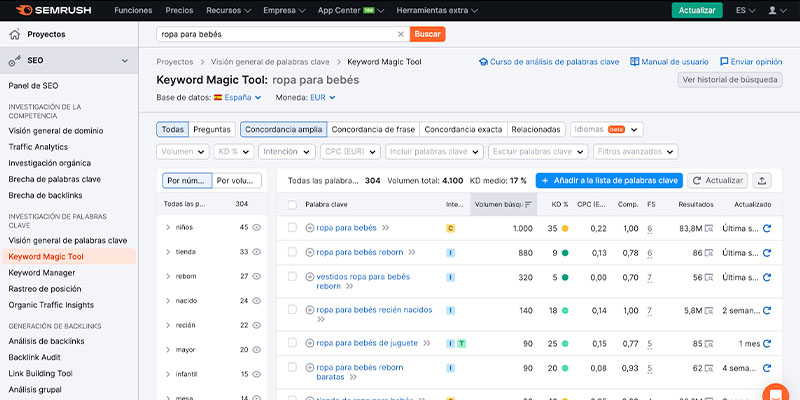Open the Recursos top menu
This screenshot has height=400, width=800.
(x=229, y=10)
